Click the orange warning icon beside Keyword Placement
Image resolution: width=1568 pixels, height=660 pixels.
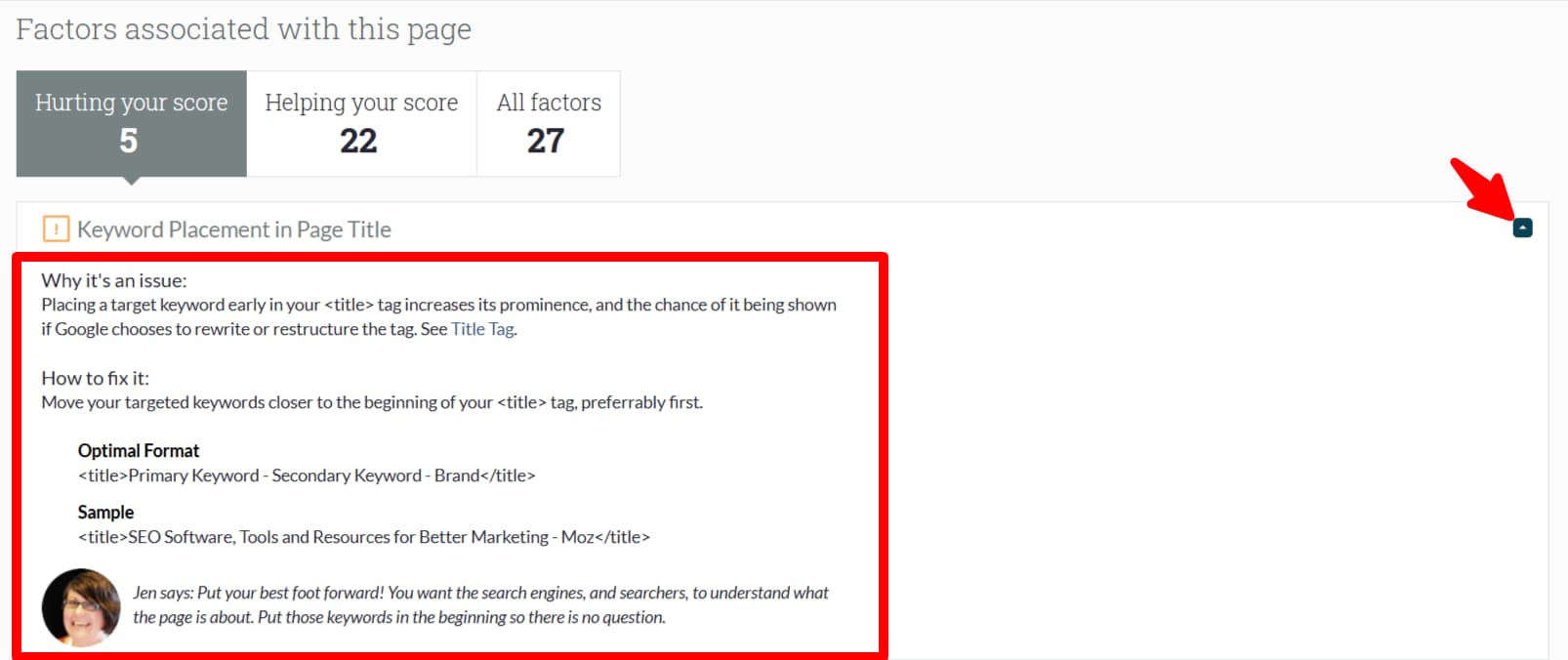[x=56, y=229]
